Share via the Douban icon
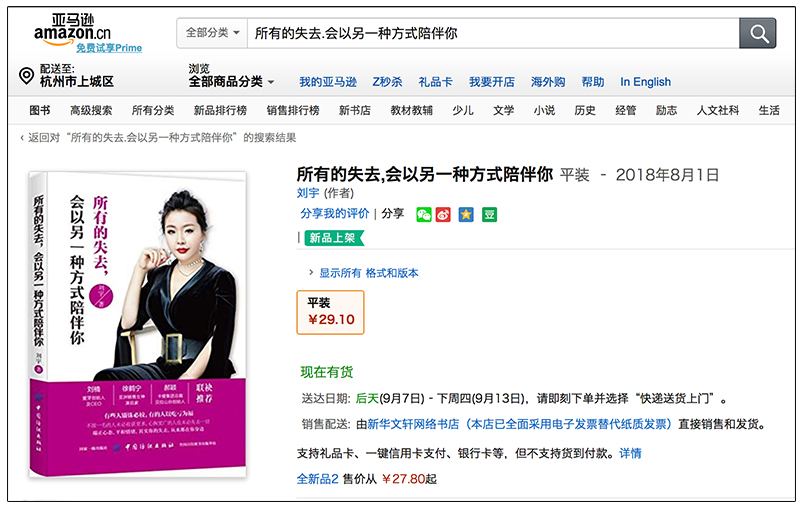The height and width of the screenshot is (510, 800). click(489, 215)
